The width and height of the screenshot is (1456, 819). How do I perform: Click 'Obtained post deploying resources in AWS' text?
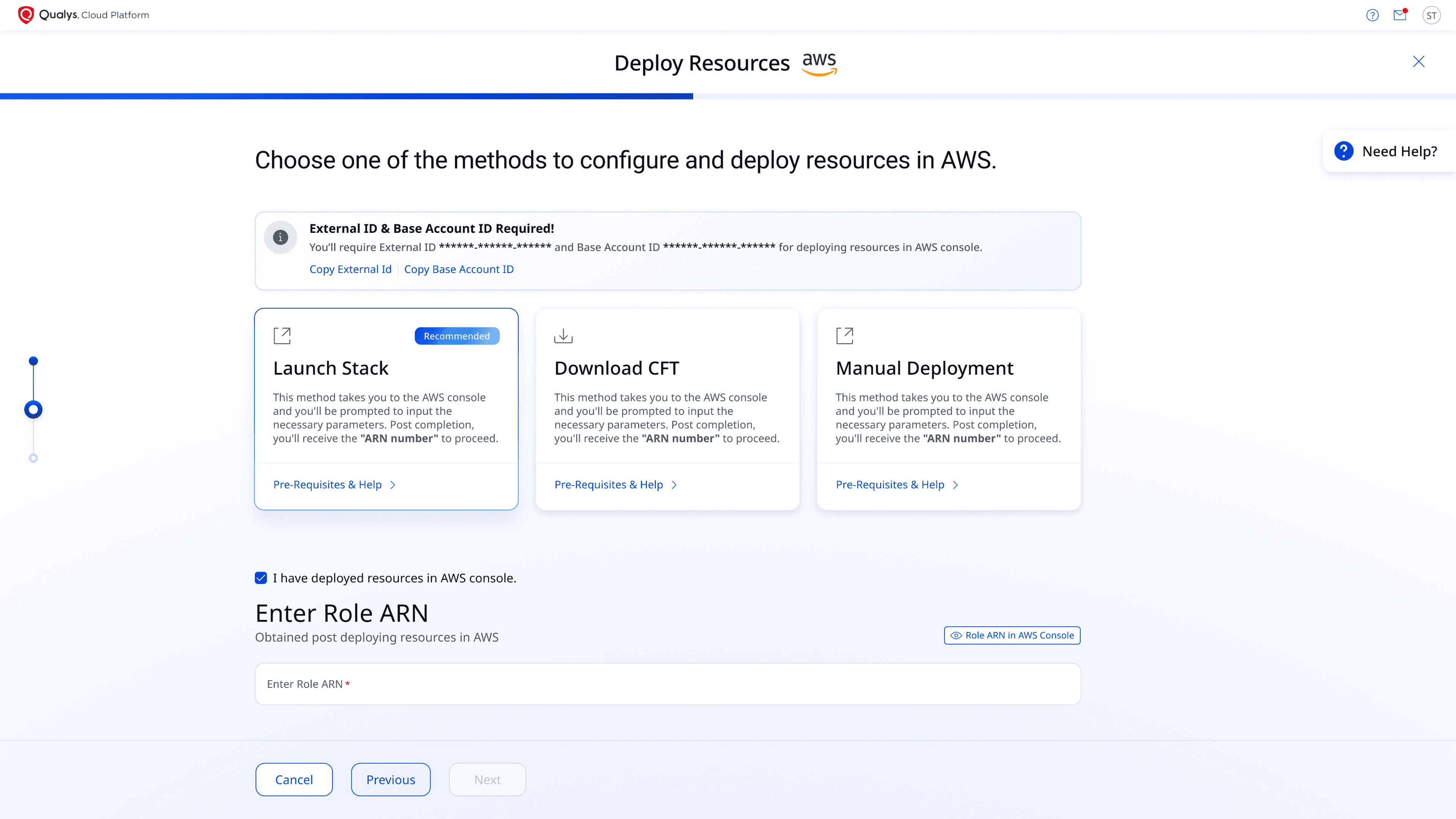pos(377,637)
